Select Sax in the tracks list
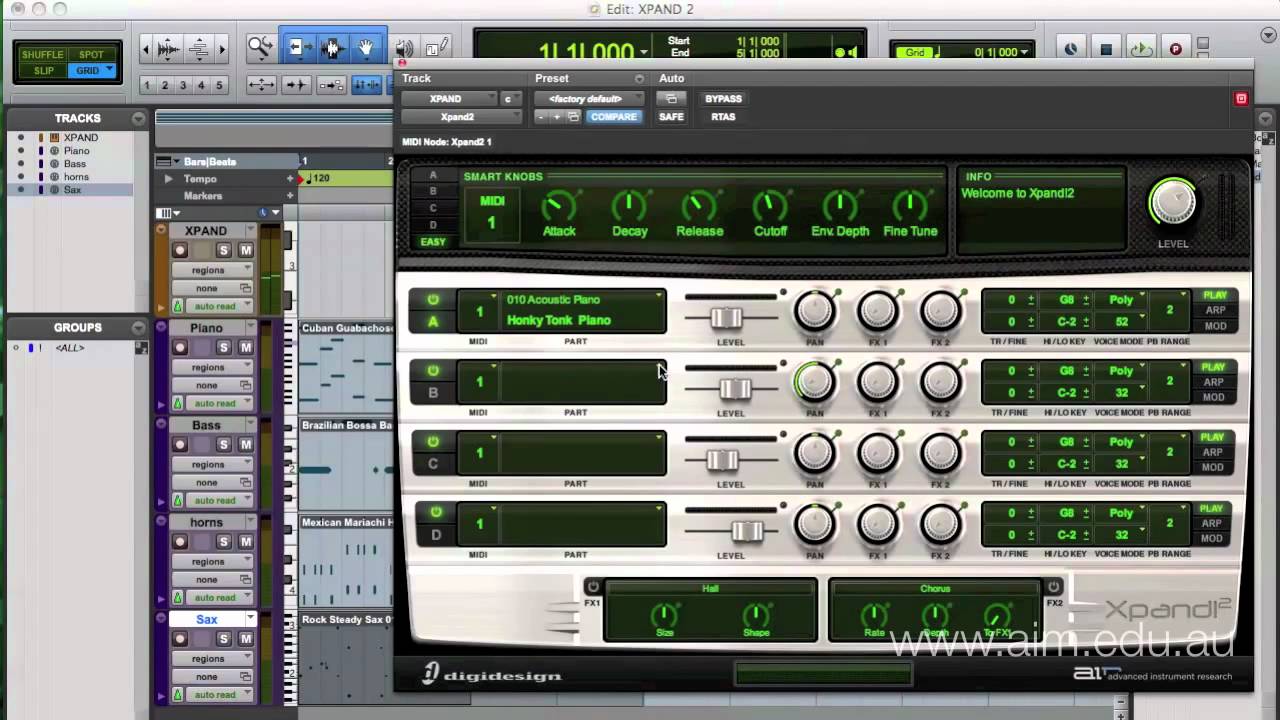This screenshot has width=1280, height=720. (73, 190)
